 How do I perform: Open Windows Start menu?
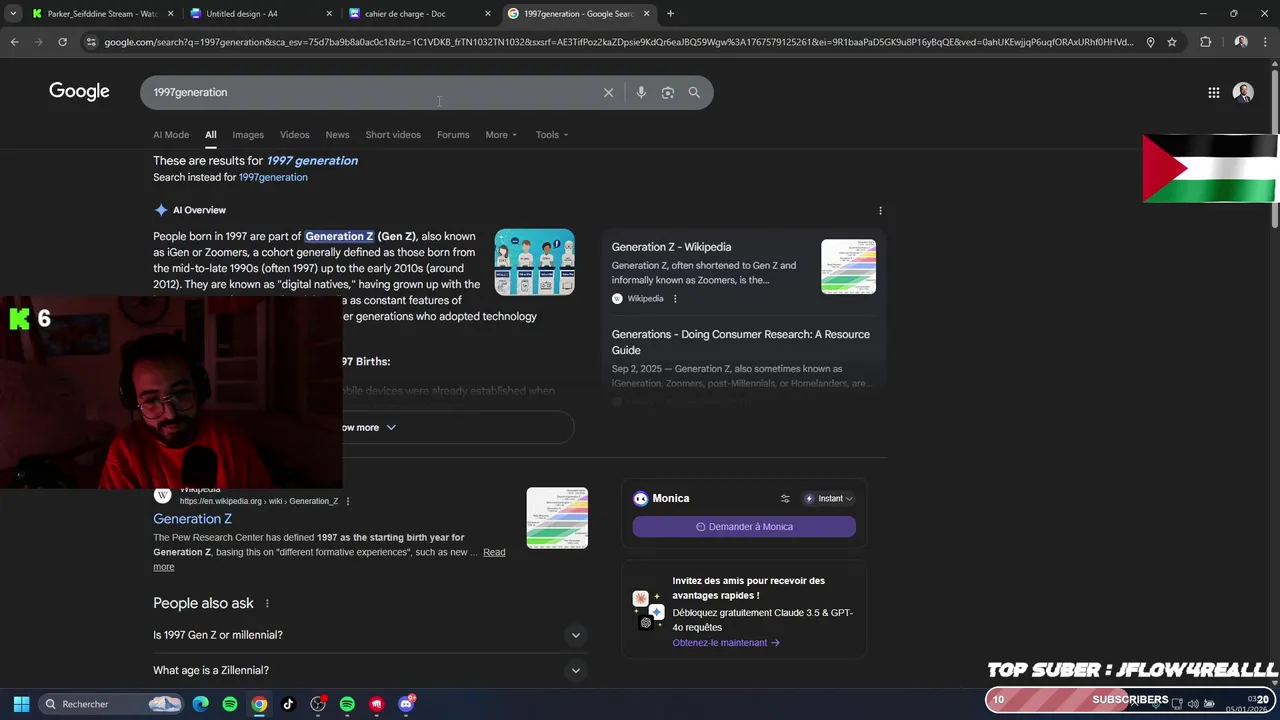pyautogui.click(x=21, y=704)
